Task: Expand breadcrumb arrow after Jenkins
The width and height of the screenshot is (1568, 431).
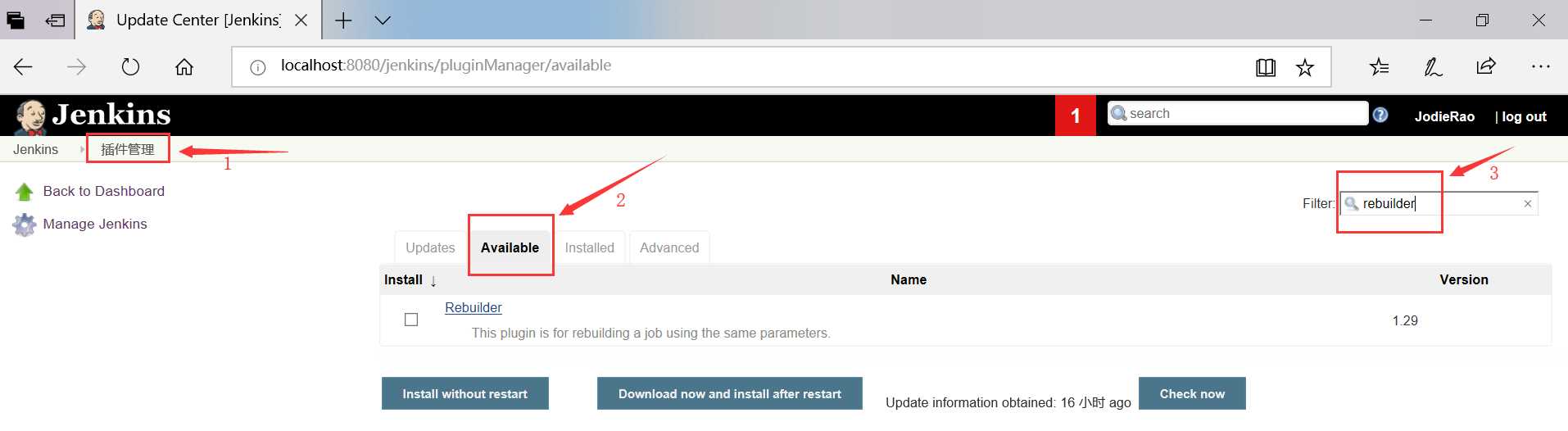Action: [x=82, y=149]
